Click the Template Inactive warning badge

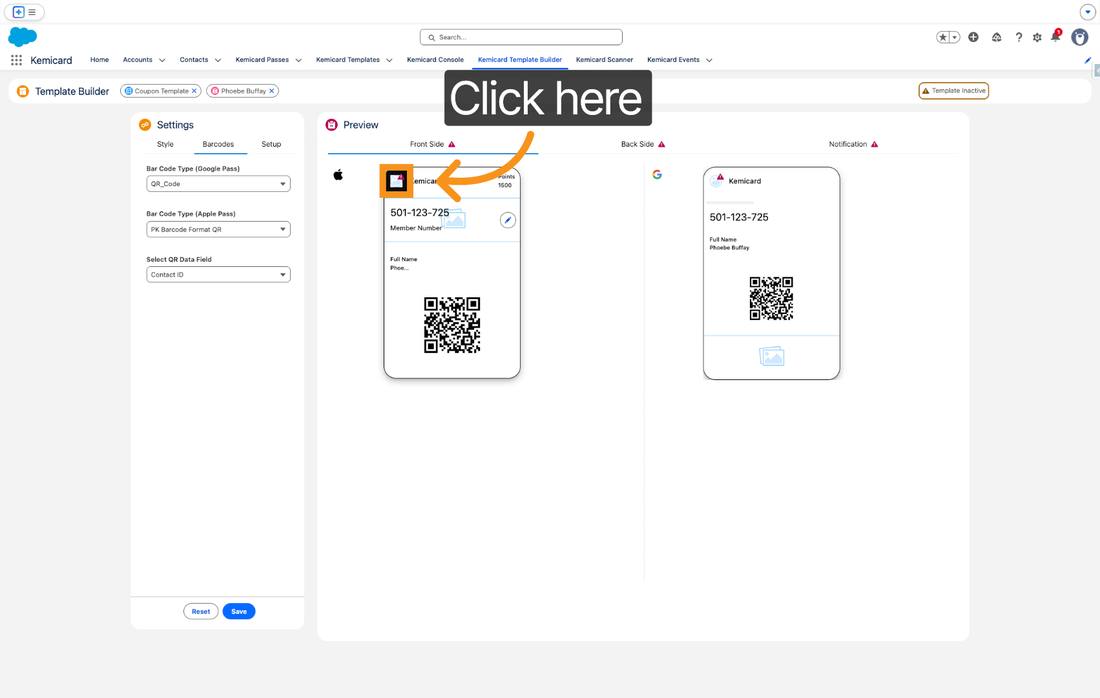coord(953,90)
